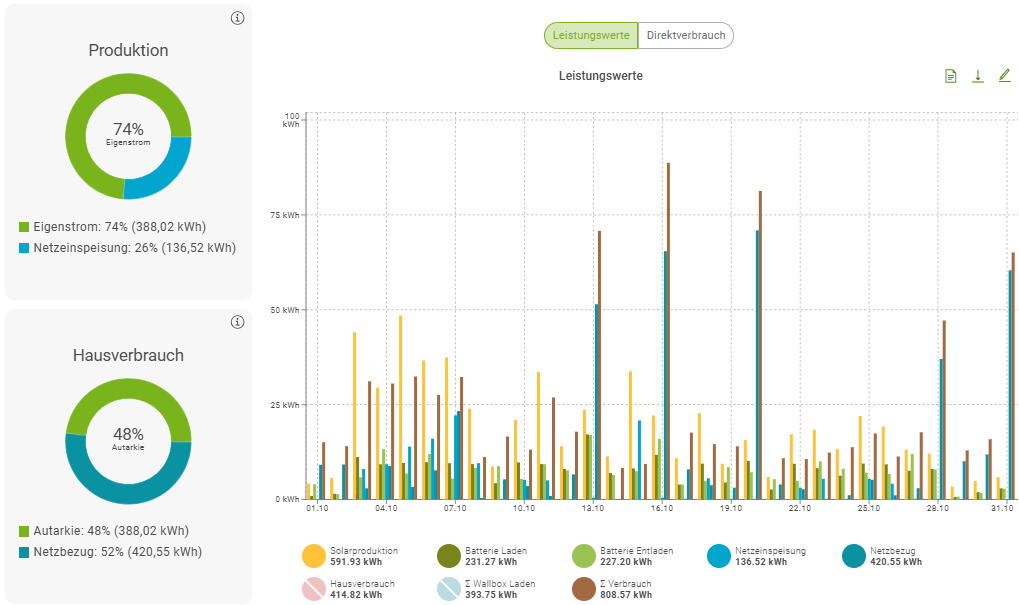Open the Produktion panel info icon

[x=237, y=18]
